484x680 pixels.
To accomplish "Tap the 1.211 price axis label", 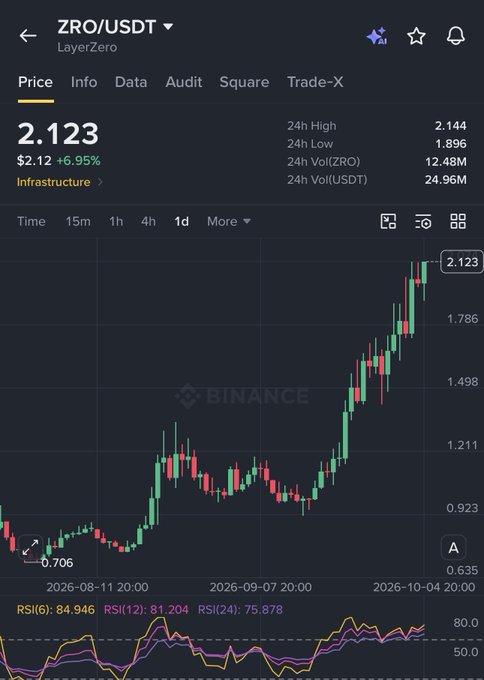I will coord(462,445).
